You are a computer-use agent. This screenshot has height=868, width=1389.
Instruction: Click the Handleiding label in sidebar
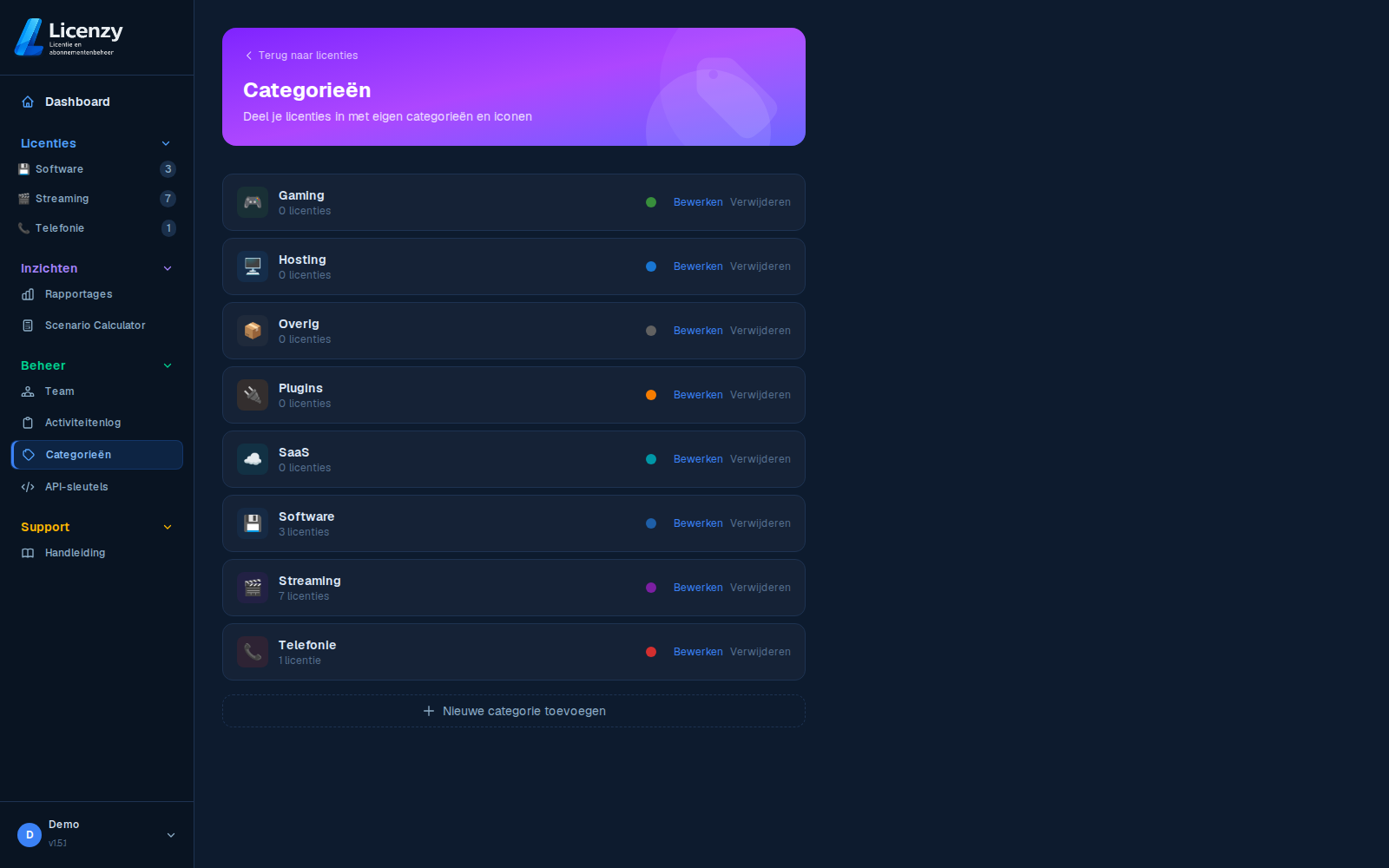click(76, 553)
